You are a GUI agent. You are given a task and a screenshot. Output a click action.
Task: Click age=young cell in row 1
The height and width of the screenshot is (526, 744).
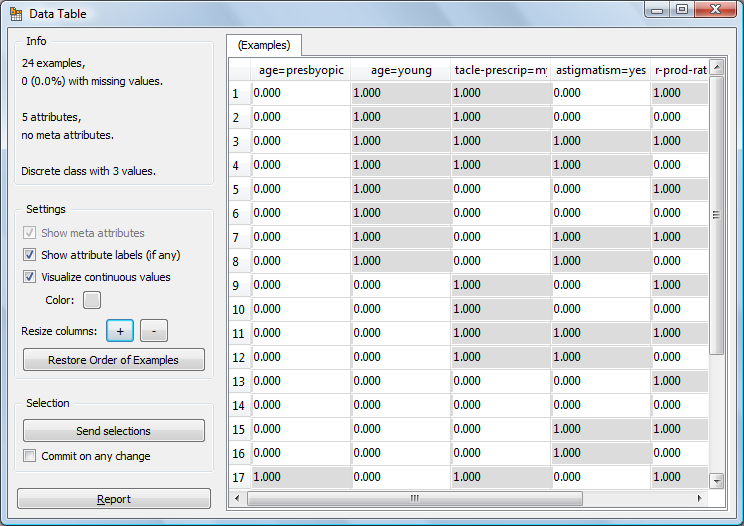(x=401, y=93)
